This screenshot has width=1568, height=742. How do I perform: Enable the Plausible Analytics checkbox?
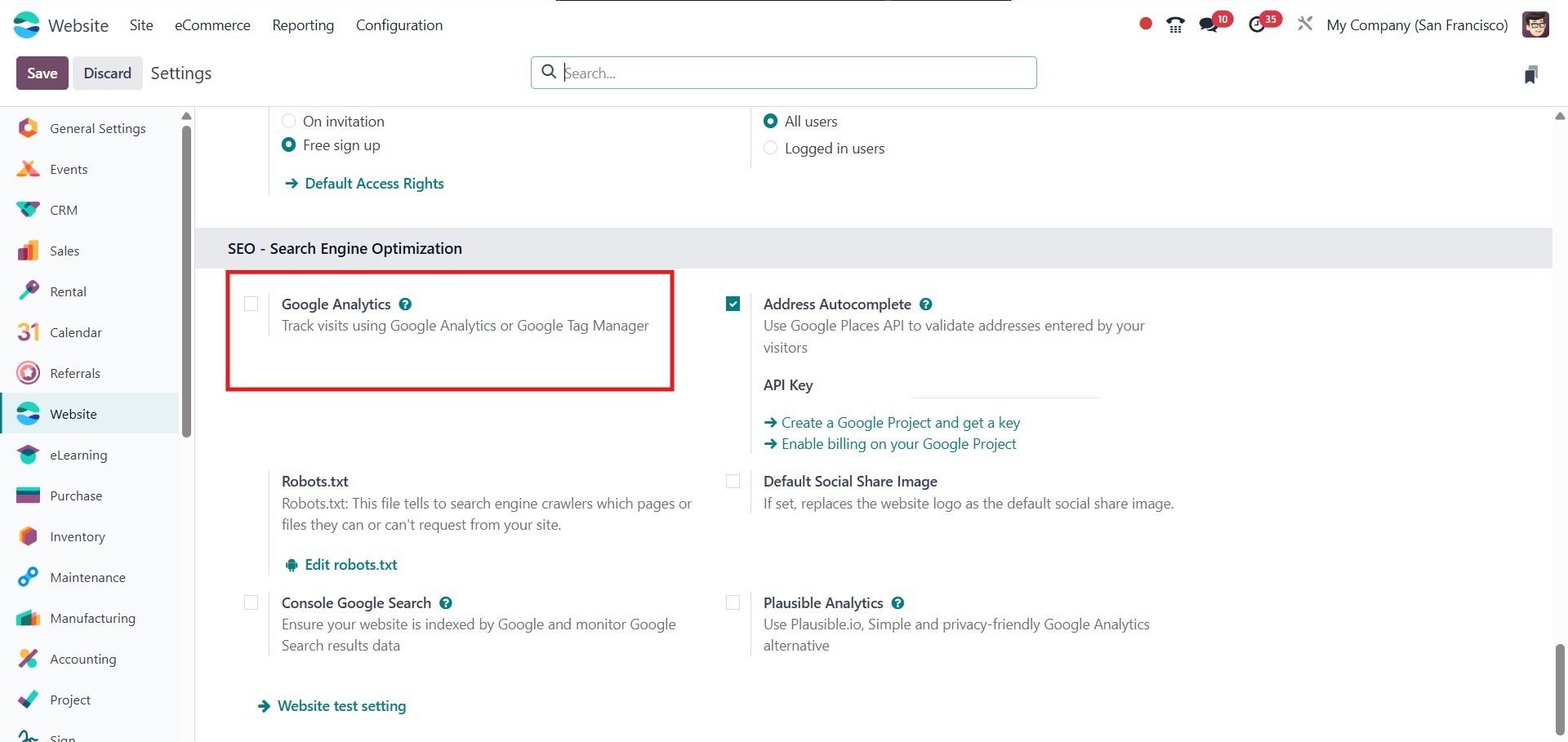click(733, 602)
